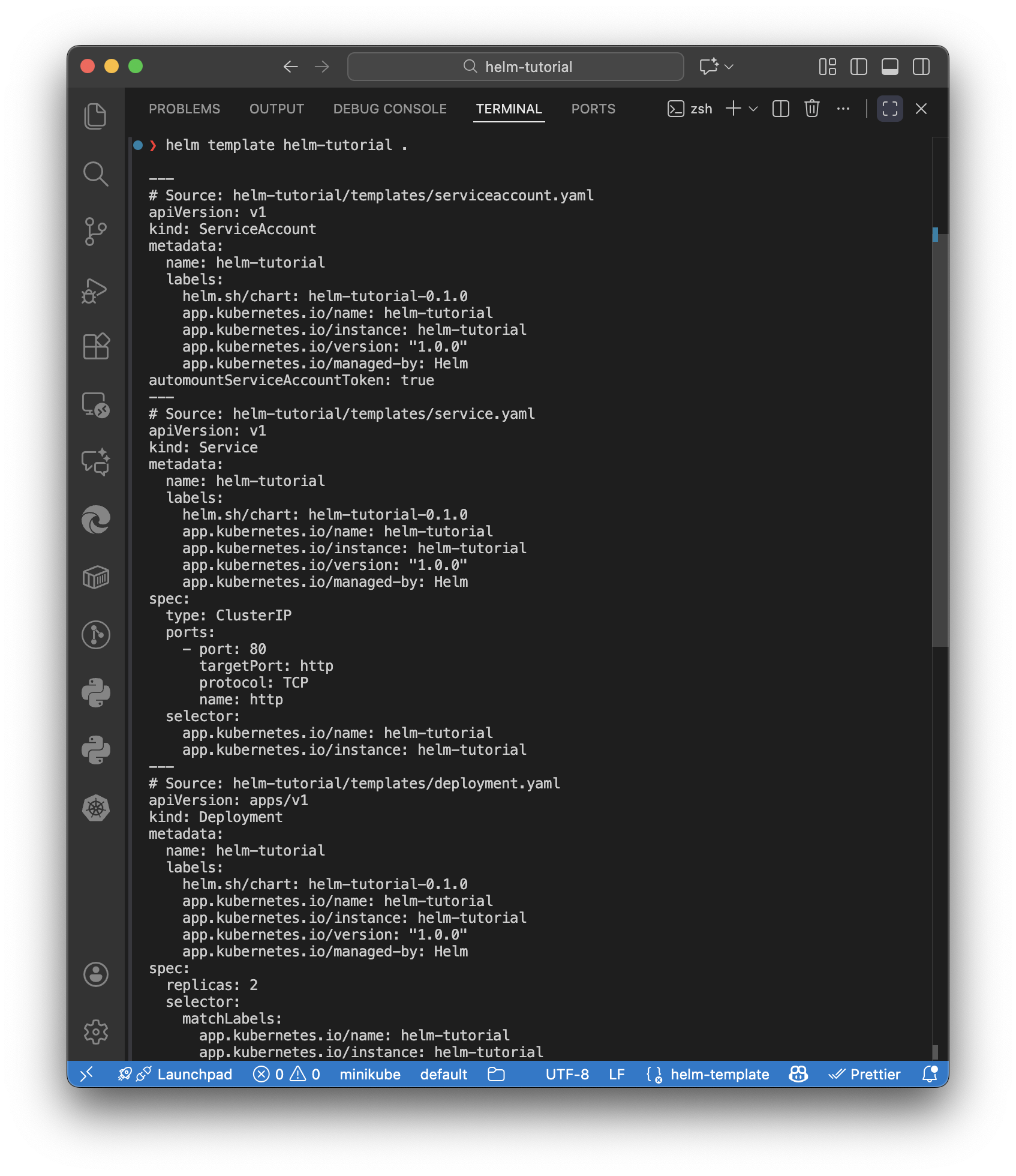Viewport: 1016px width, 1176px height.
Task: Open the Manage gear menu
Action: pos(95,1032)
